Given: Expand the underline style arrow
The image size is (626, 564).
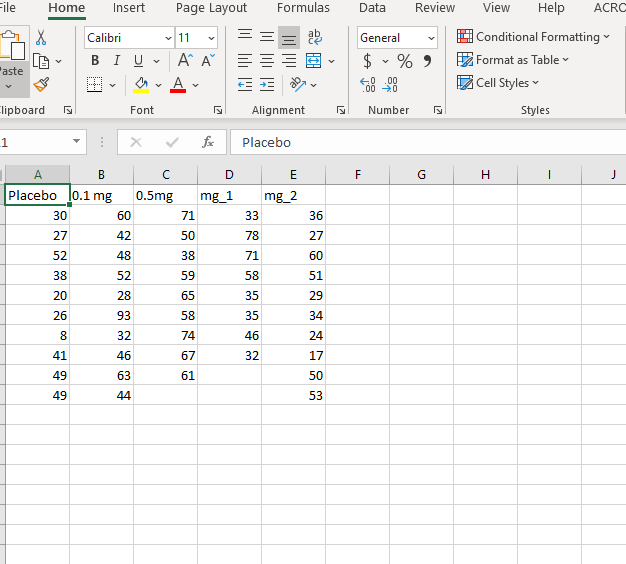Looking at the screenshot, I should coord(156,61).
